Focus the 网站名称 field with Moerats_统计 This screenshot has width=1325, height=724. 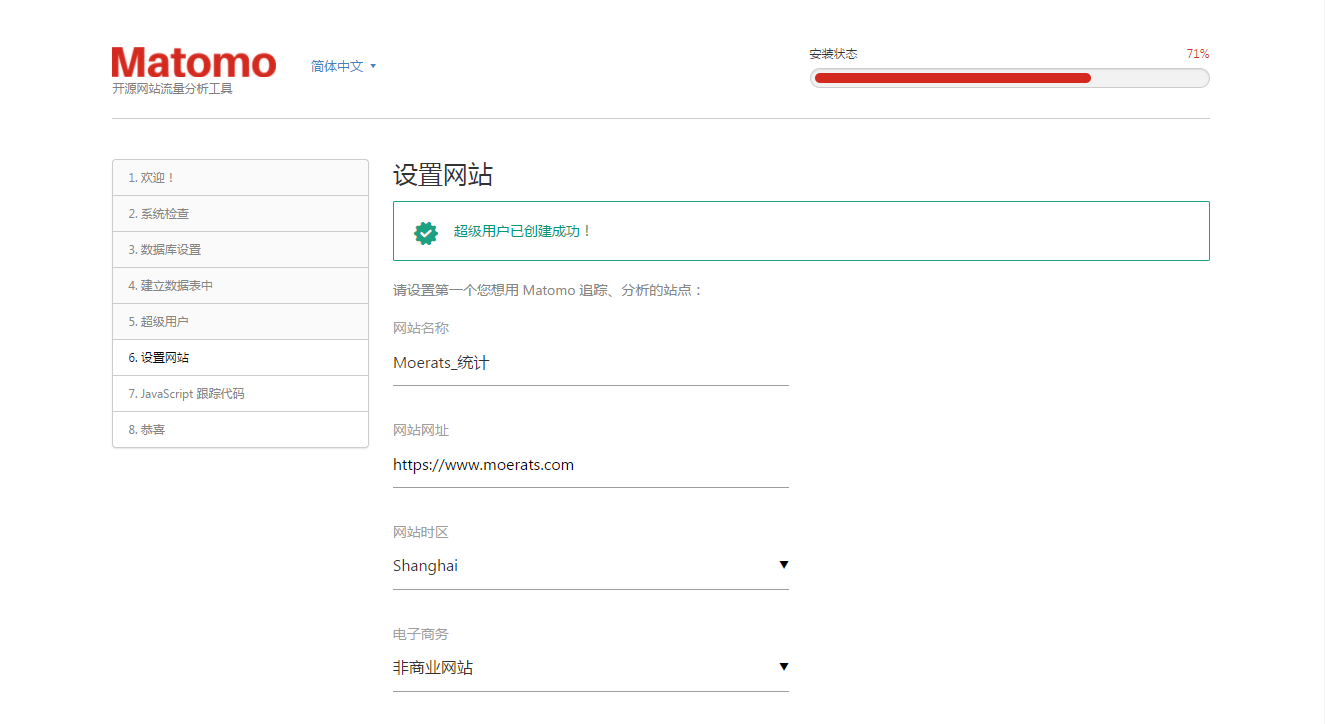(591, 363)
